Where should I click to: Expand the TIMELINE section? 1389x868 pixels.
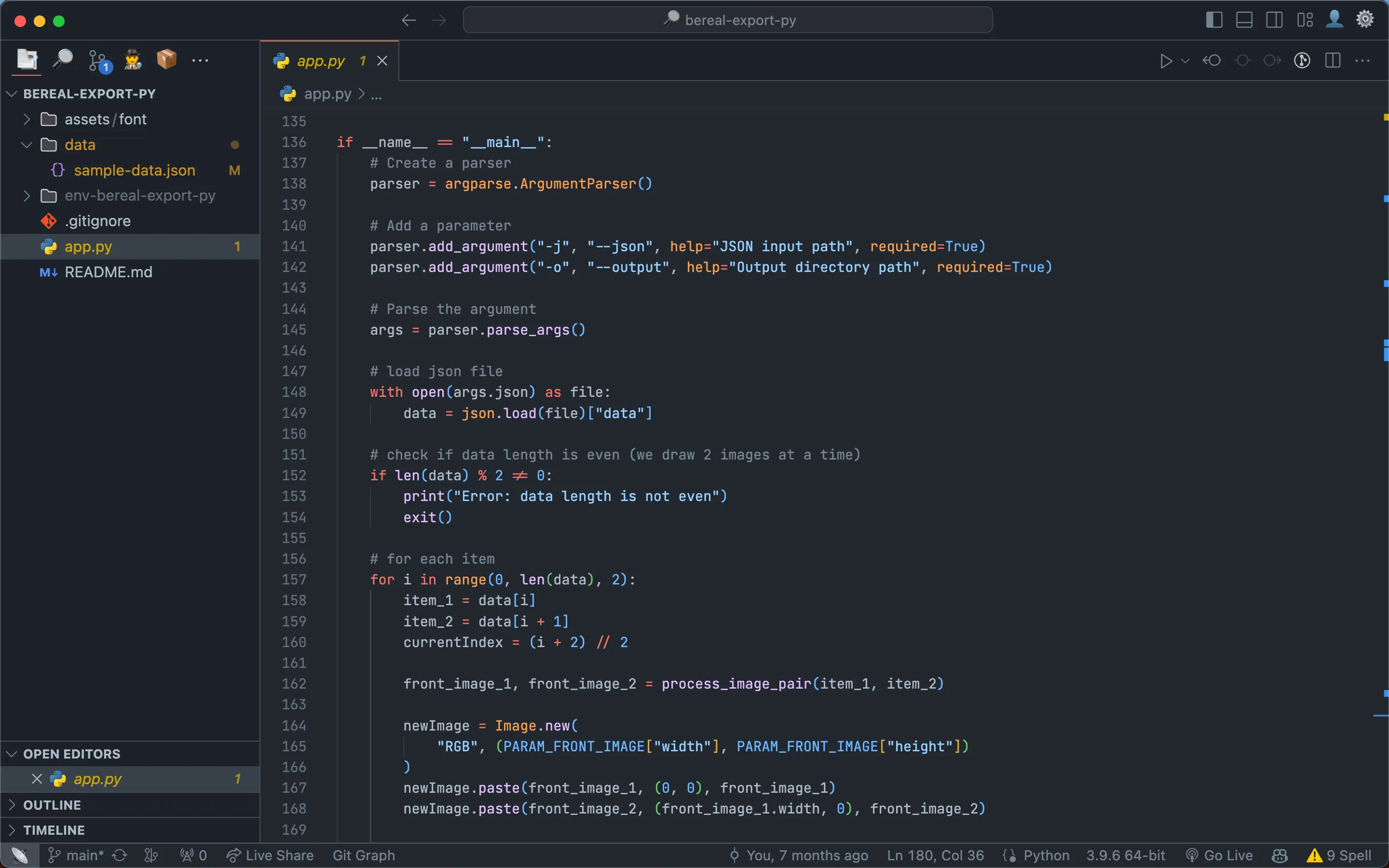tap(130, 830)
